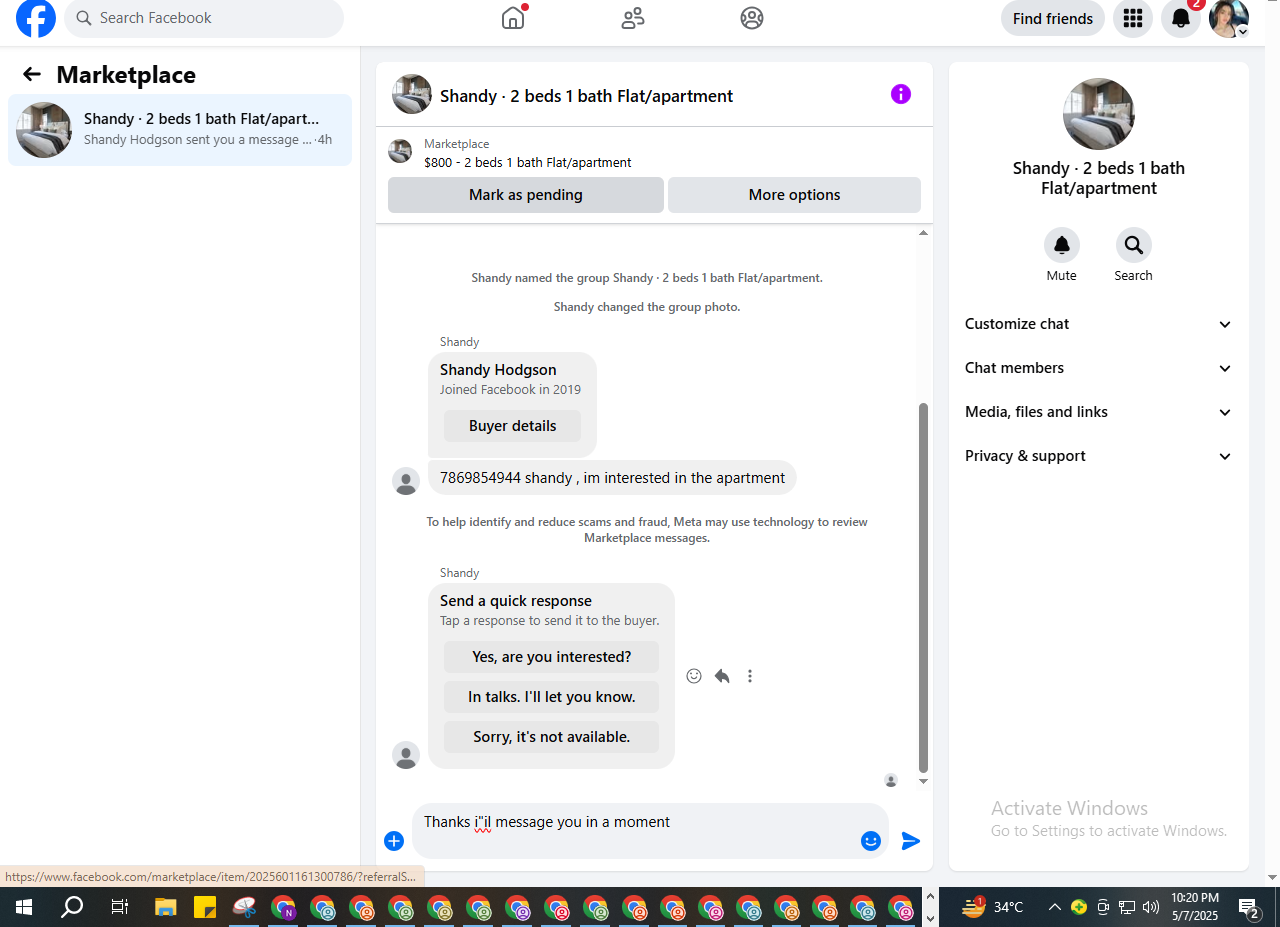Click the message '7869854944 shandy, im interested'
Image resolution: width=1280 pixels, height=927 pixels.
pos(612,478)
